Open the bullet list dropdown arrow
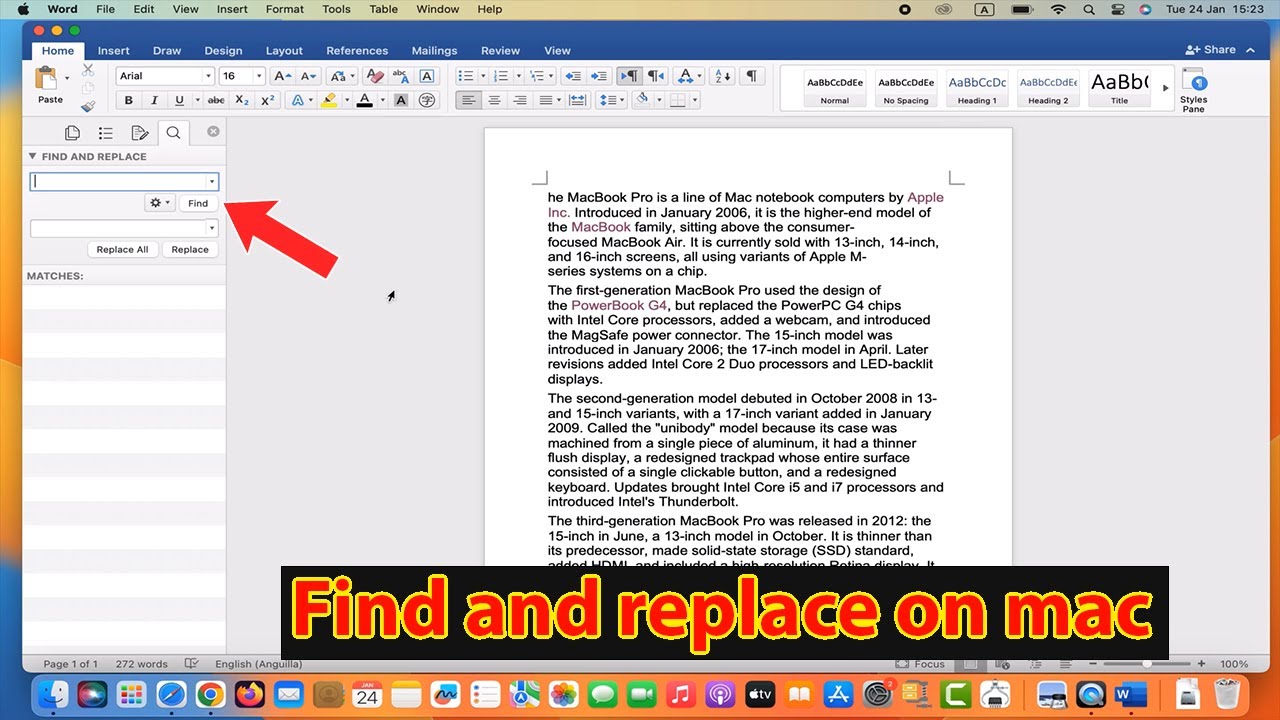This screenshot has width=1280, height=720. click(x=482, y=76)
